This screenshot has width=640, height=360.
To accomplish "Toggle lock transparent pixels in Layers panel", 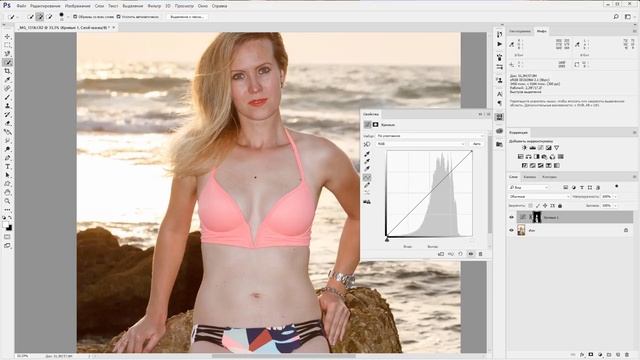I will coord(530,206).
